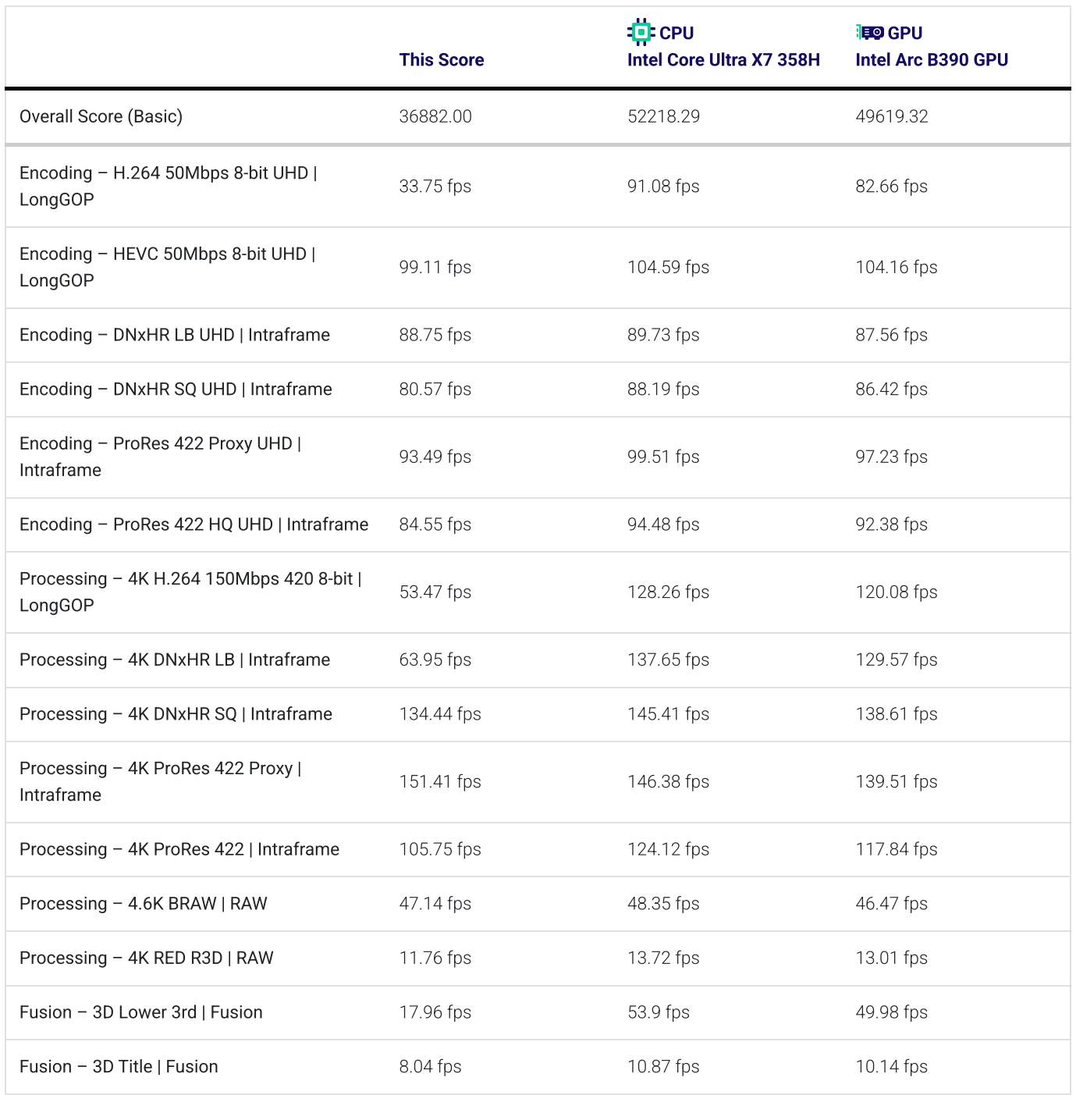Click the HEVC 50Mbps 8-bit UHD row label

pos(167,267)
